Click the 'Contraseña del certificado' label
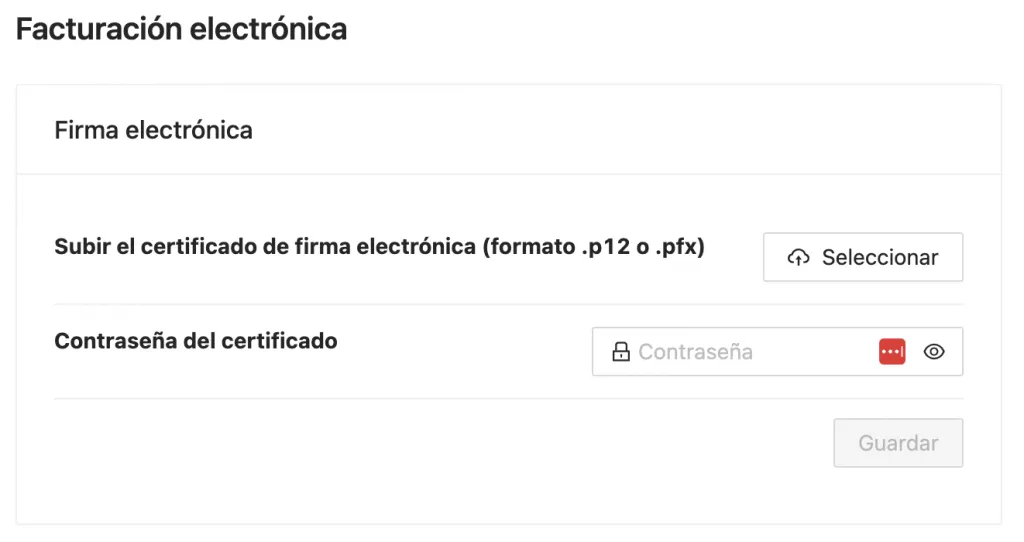The image size is (1024, 542). tap(196, 341)
